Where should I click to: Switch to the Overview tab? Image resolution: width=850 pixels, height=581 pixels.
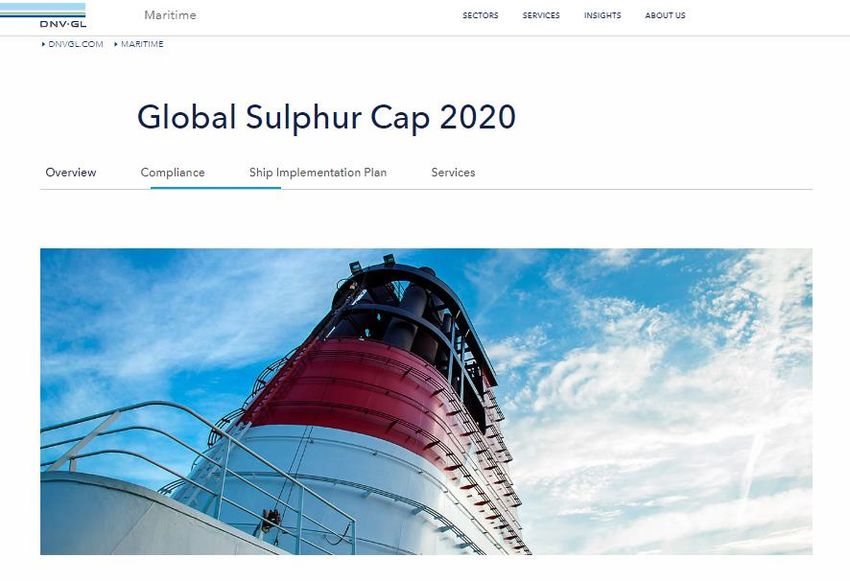[x=71, y=172]
